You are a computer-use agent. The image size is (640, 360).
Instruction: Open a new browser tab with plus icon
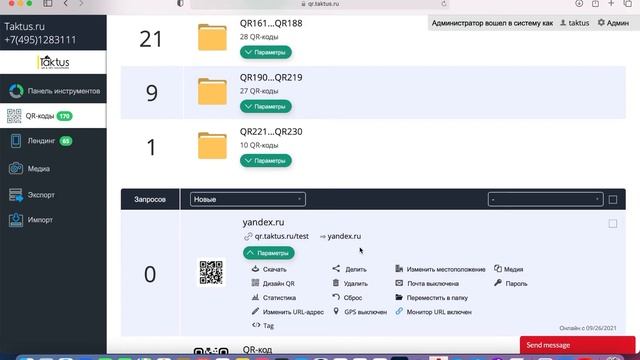coord(611,3)
